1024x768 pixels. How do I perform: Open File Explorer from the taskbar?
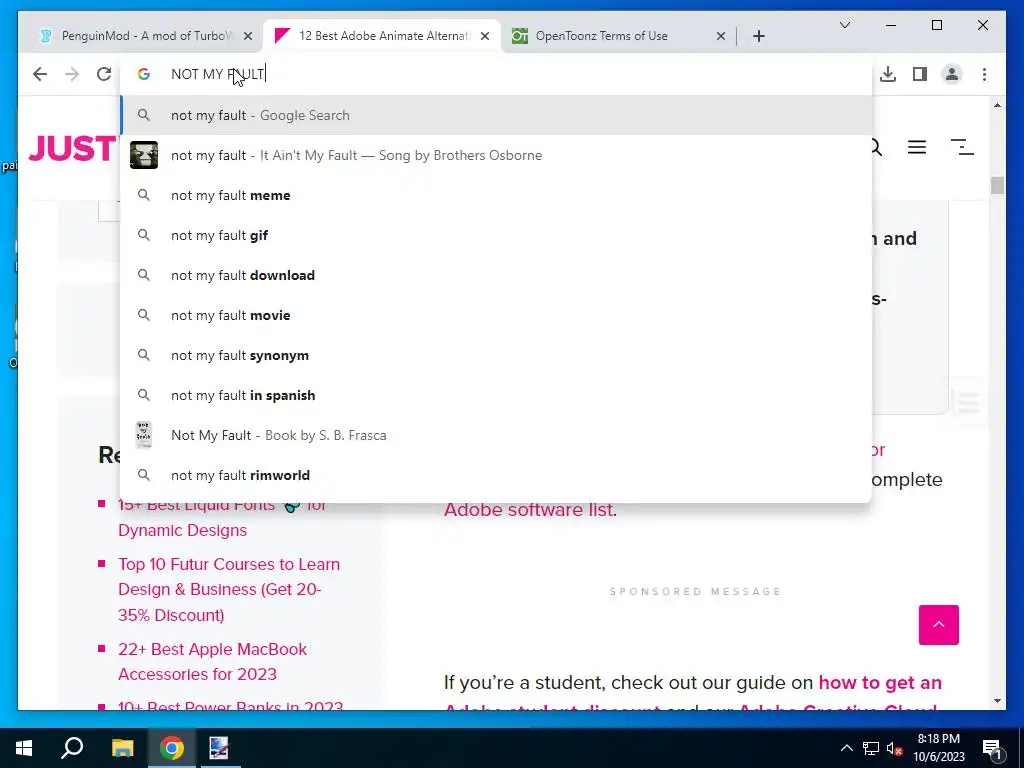[x=122, y=748]
